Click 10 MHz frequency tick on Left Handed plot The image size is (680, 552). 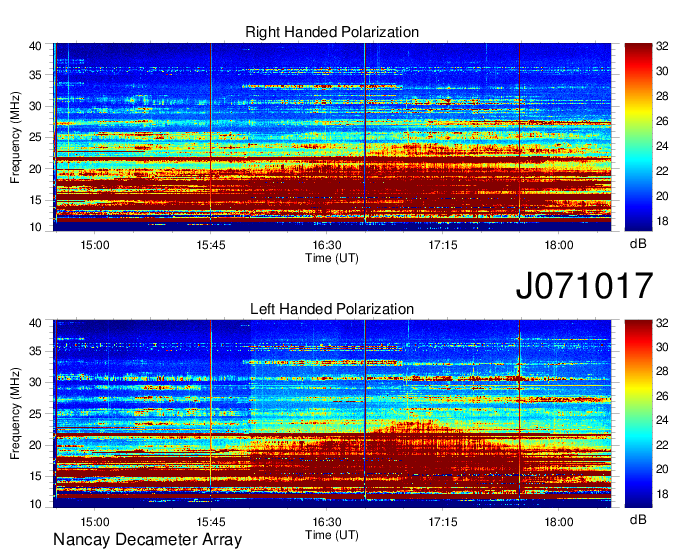[35, 504]
